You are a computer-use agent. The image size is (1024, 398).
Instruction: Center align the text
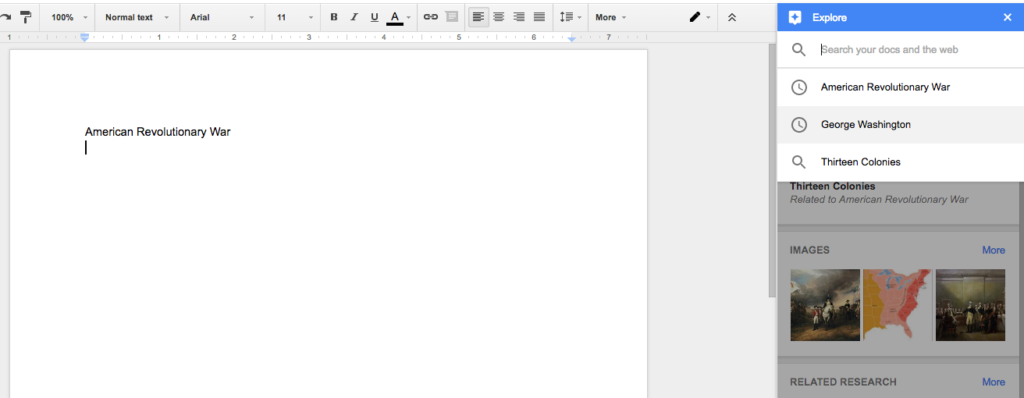(499, 17)
